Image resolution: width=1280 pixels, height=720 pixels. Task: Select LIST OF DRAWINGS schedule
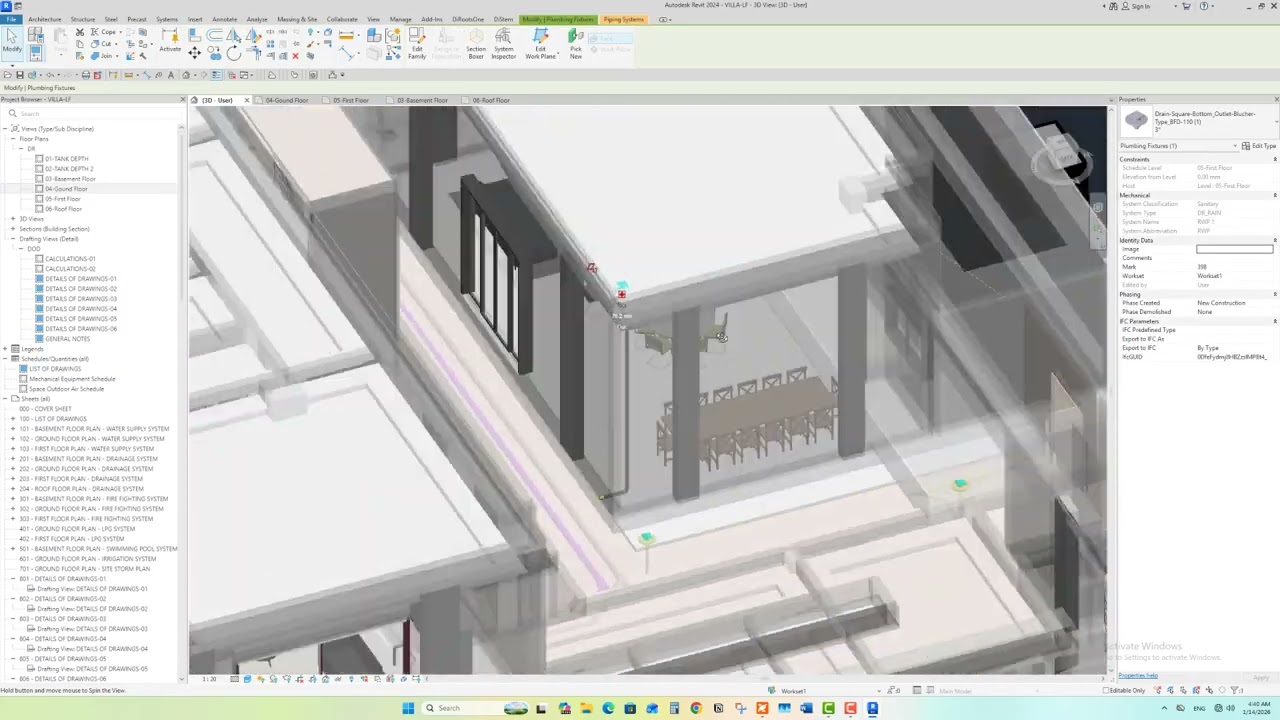(x=55, y=369)
